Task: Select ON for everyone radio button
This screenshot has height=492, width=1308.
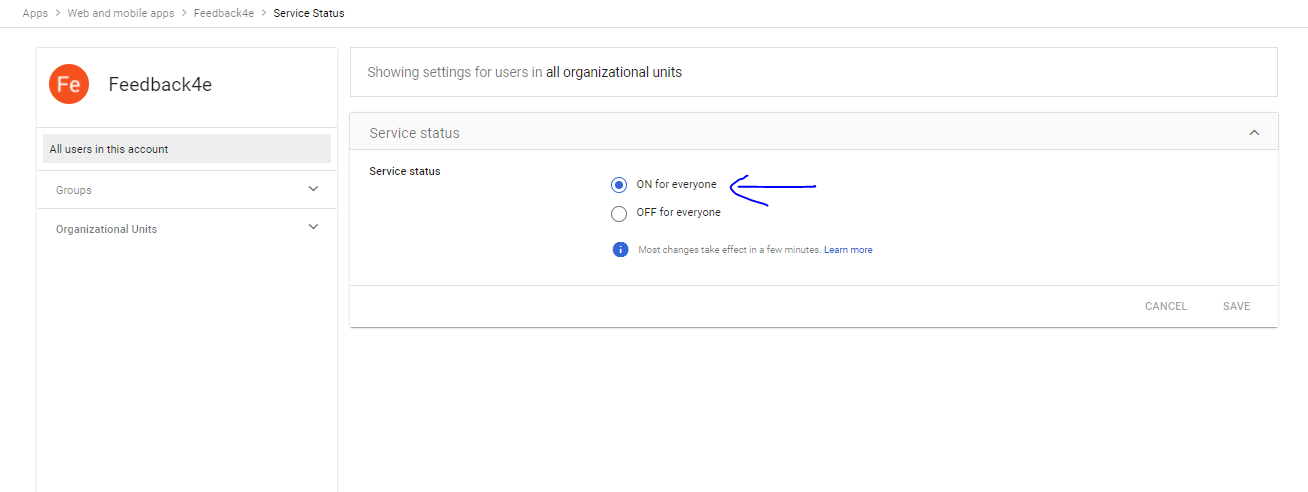Action: (619, 185)
